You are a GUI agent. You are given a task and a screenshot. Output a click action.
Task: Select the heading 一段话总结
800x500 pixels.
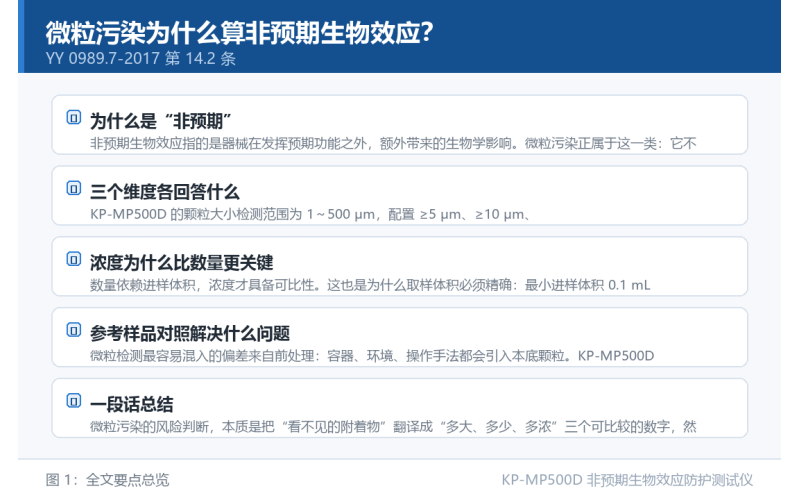coord(132,405)
